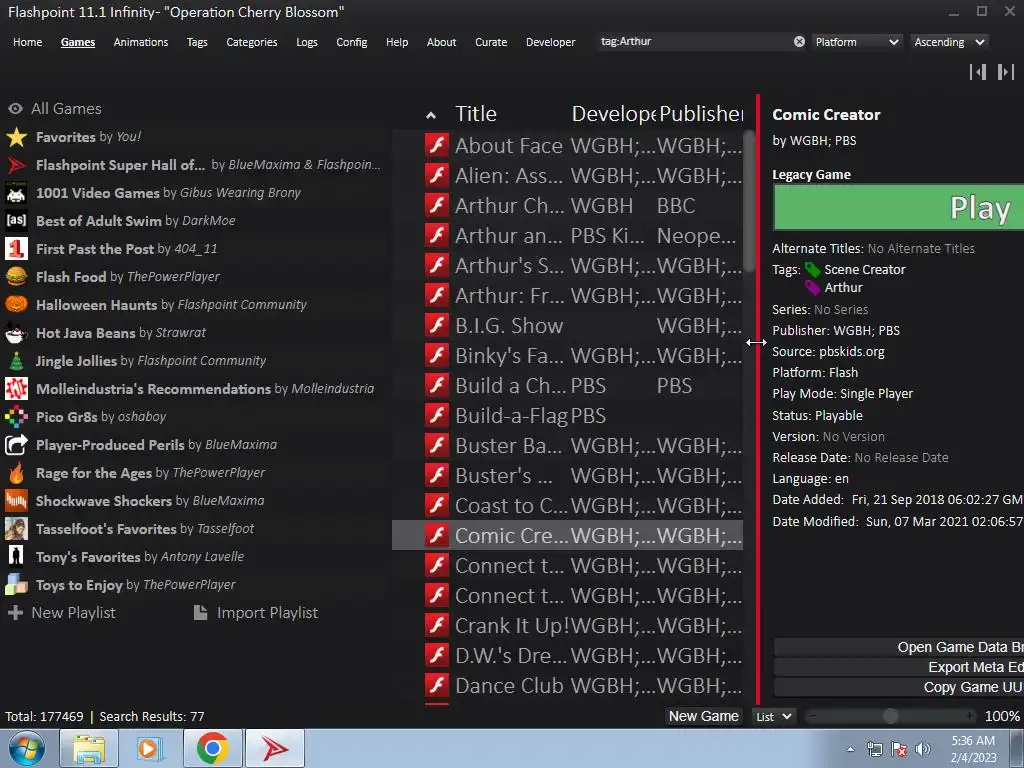The height and width of the screenshot is (768, 1024).
Task: Click Flash icon for Dance Club
Action: coord(437,686)
